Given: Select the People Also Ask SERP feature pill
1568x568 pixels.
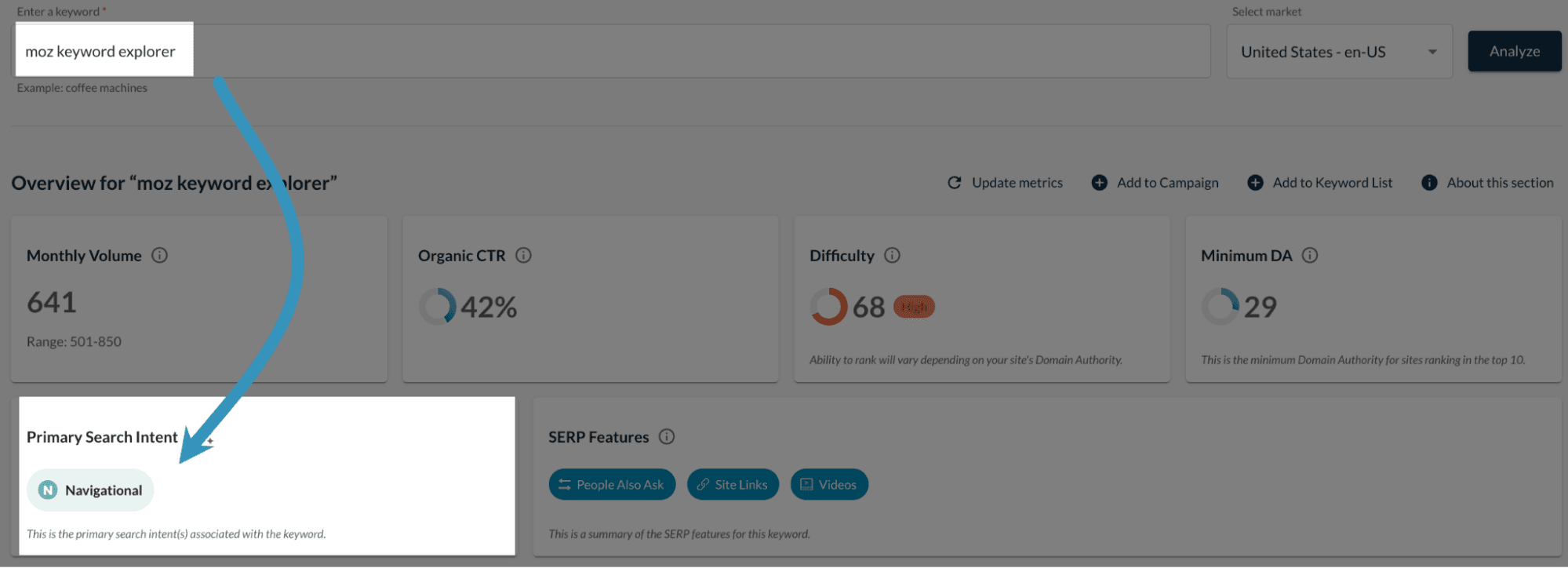Looking at the screenshot, I should [x=612, y=484].
